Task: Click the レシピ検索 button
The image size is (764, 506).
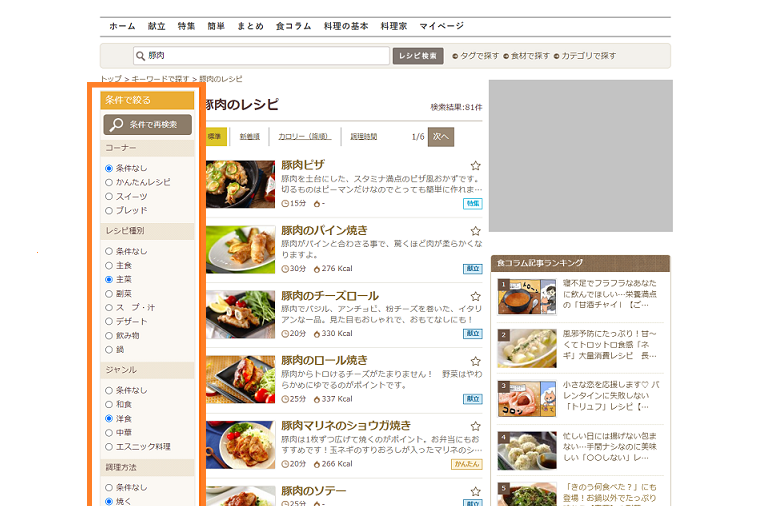Action: 417,56
